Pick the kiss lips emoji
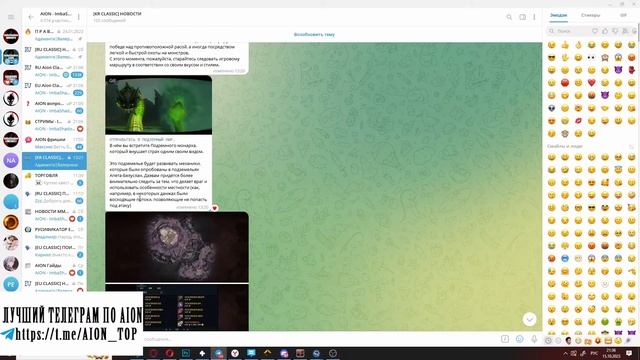 coord(578,121)
